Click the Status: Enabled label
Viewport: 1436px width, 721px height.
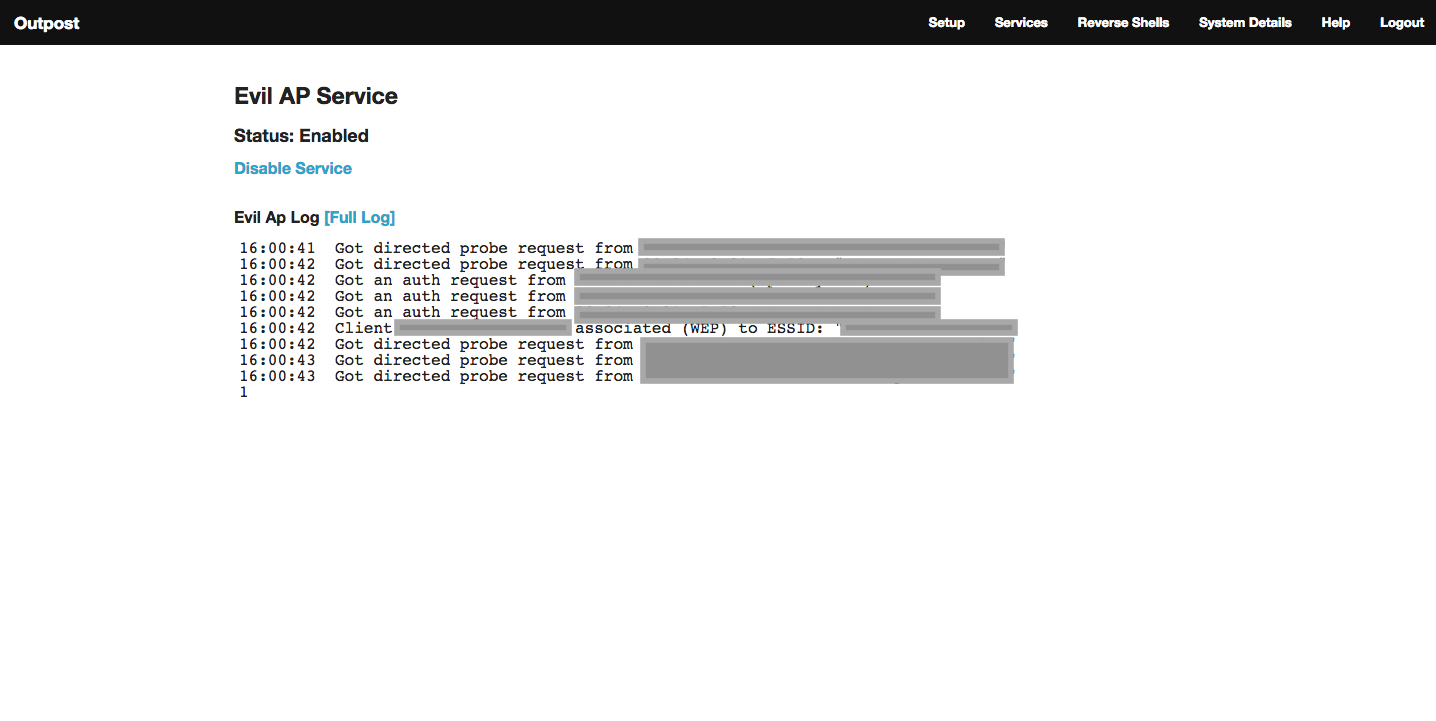301,136
